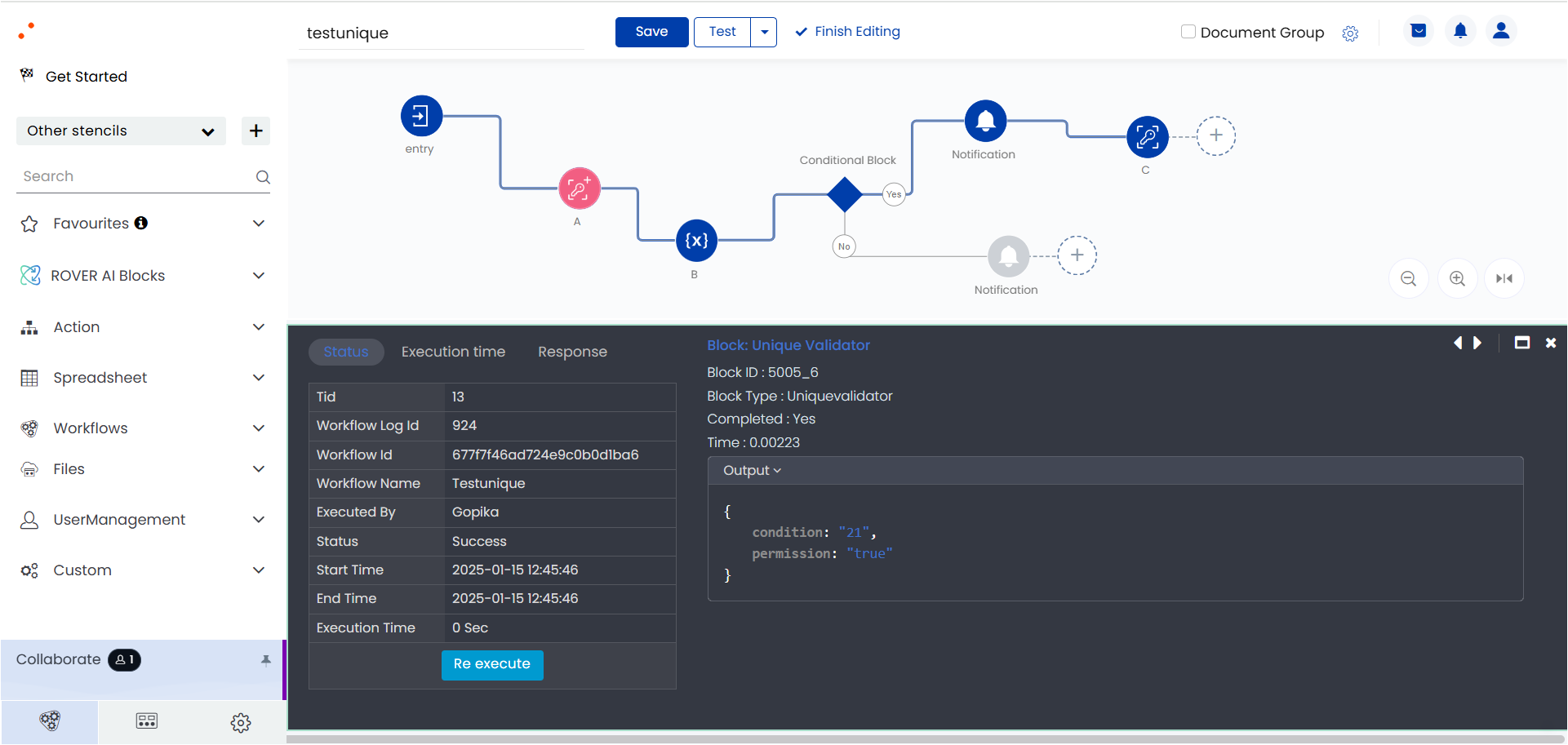
Task: Select the entry block on the canvas
Action: (421, 117)
